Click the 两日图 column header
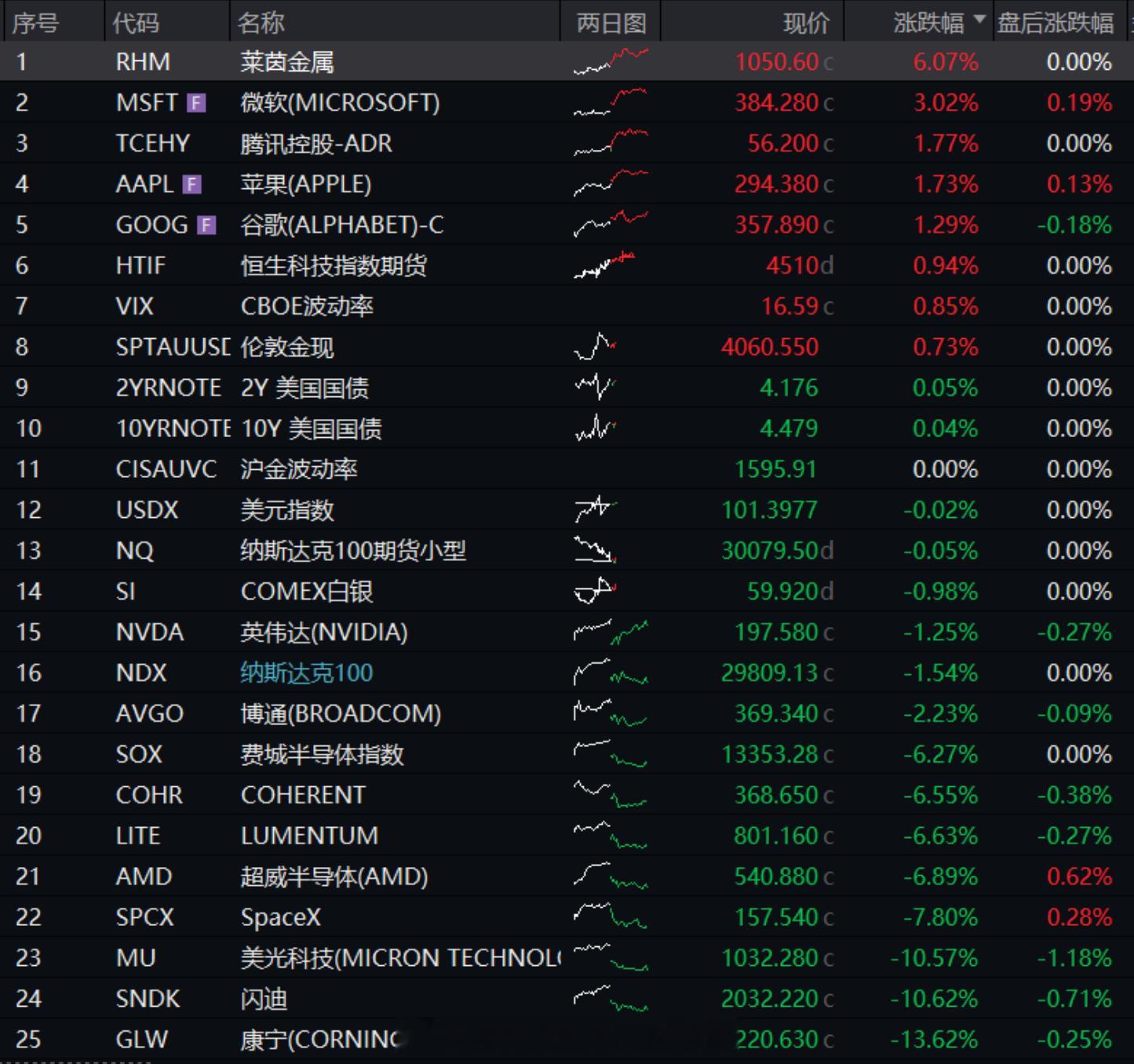 click(x=611, y=23)
